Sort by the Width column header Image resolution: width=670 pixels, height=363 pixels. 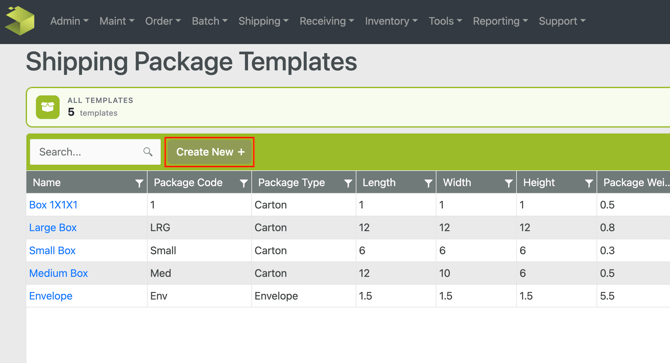457,183
